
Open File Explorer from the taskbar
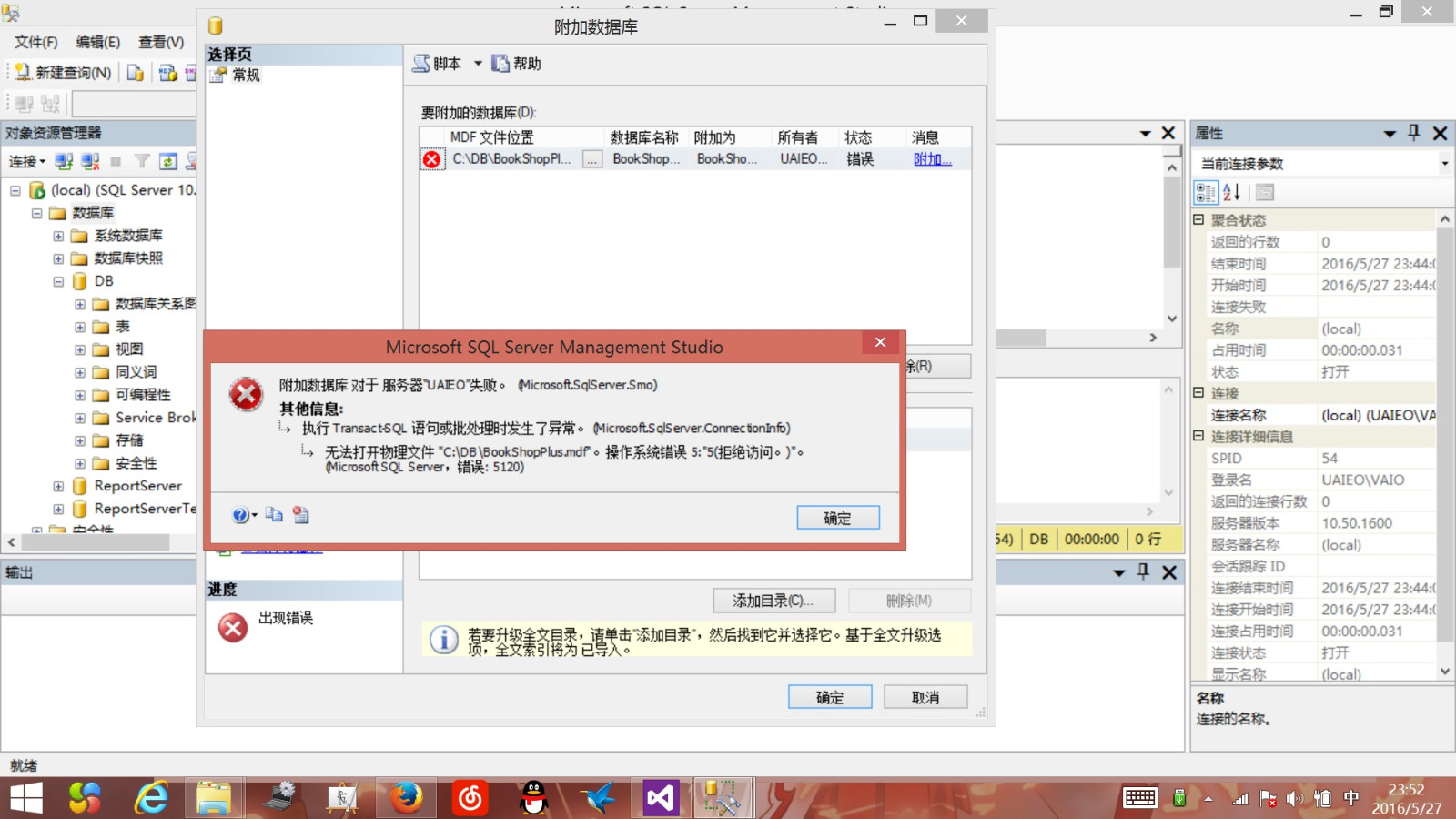click(x=213, y=798)
